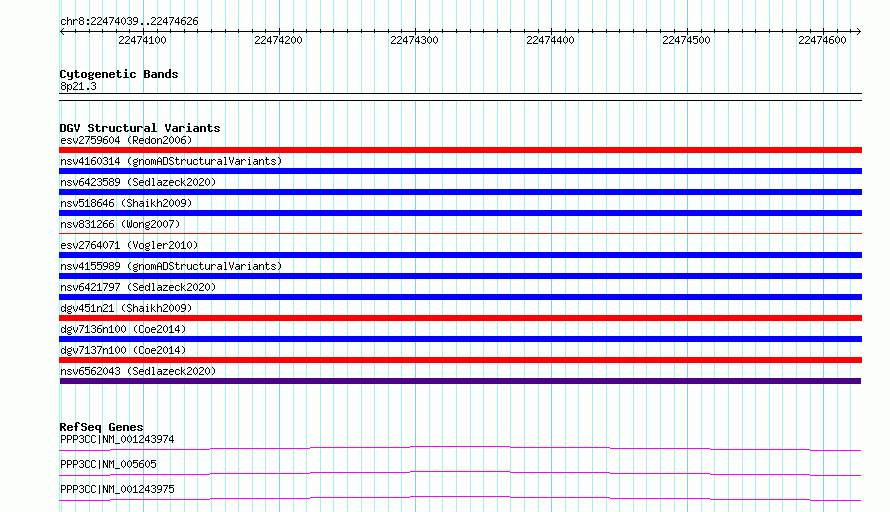This screenshot has height=512, width=890.
Task: Click the DGV Structural Variants track title
Action: (140, 128)
